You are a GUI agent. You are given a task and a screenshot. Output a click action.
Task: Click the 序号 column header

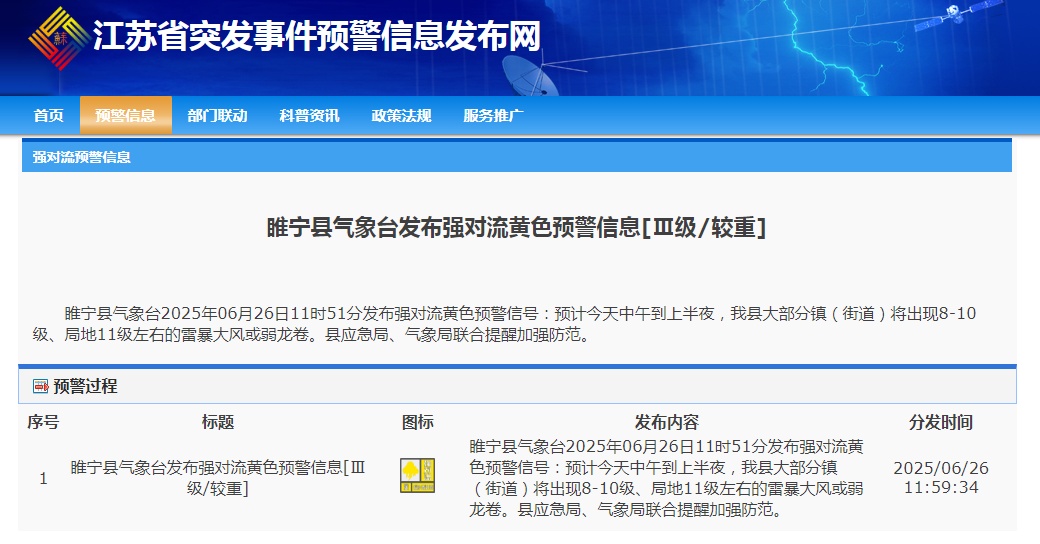click(43, 422)
